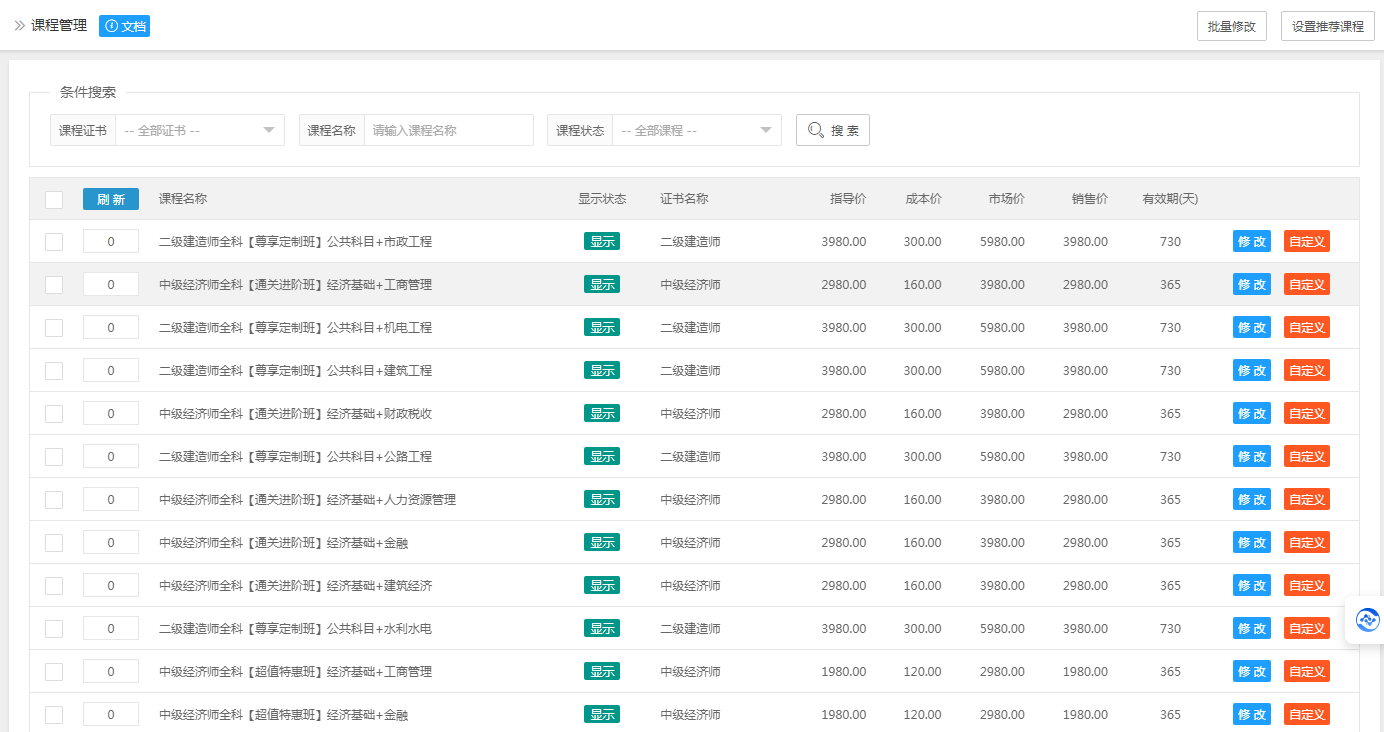Click 自定义 for 超值特惠班 经济基础+工商管理 row
Viewport: 1384px width, 732px height.
pos(1307,671)
